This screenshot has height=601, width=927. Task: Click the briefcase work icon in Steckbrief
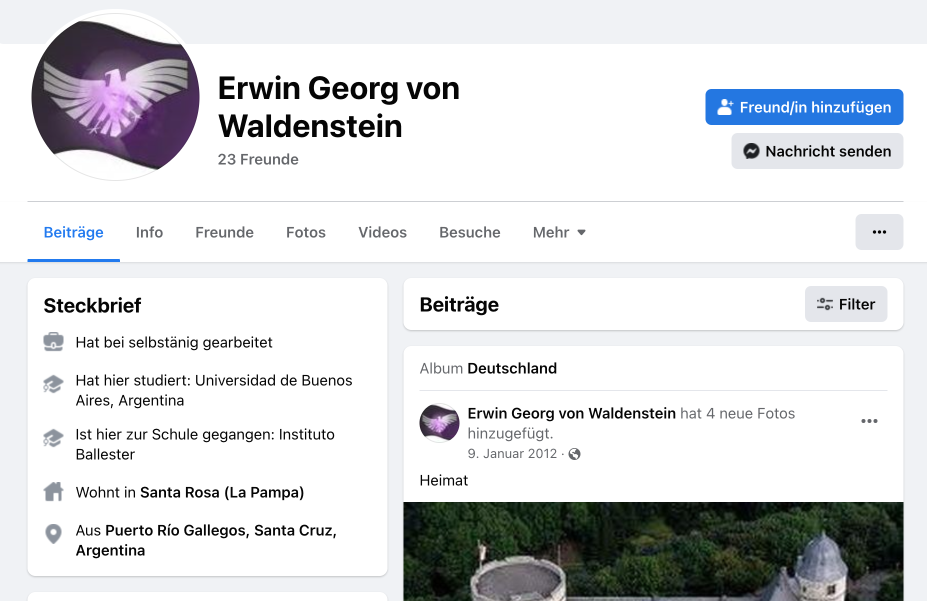pyautogui.click(x=54, y=342)
